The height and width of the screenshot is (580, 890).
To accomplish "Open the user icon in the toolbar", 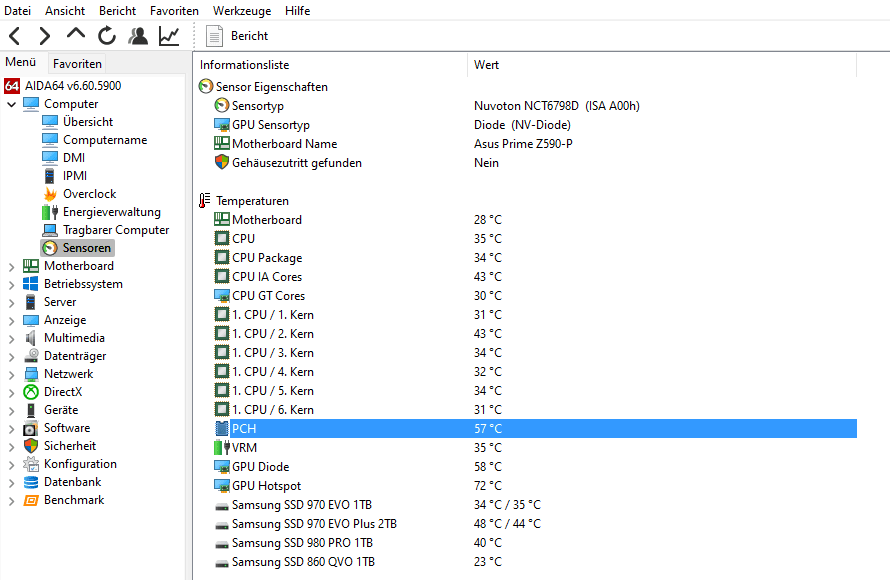I will click(x=138, y=36).
